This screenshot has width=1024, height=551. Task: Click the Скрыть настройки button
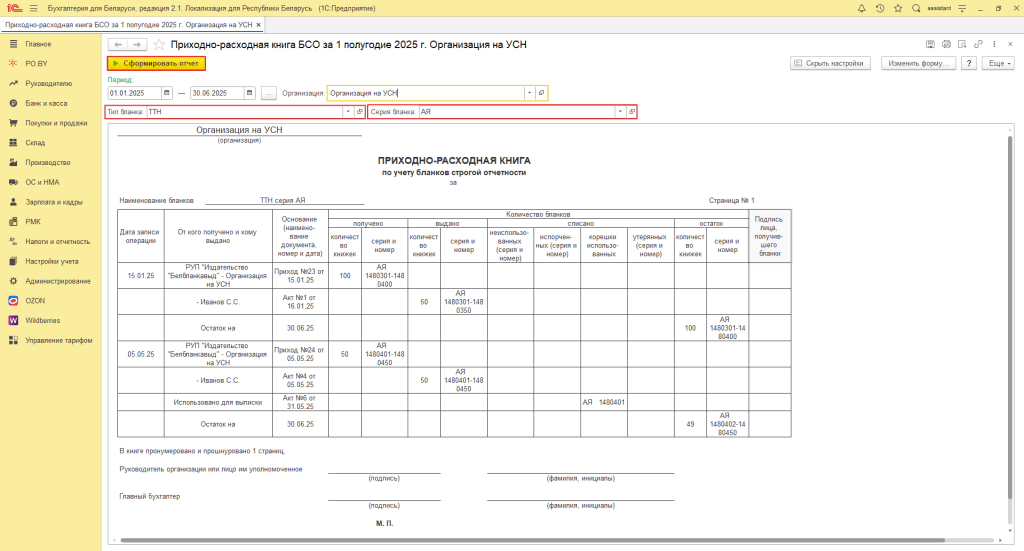830,63
